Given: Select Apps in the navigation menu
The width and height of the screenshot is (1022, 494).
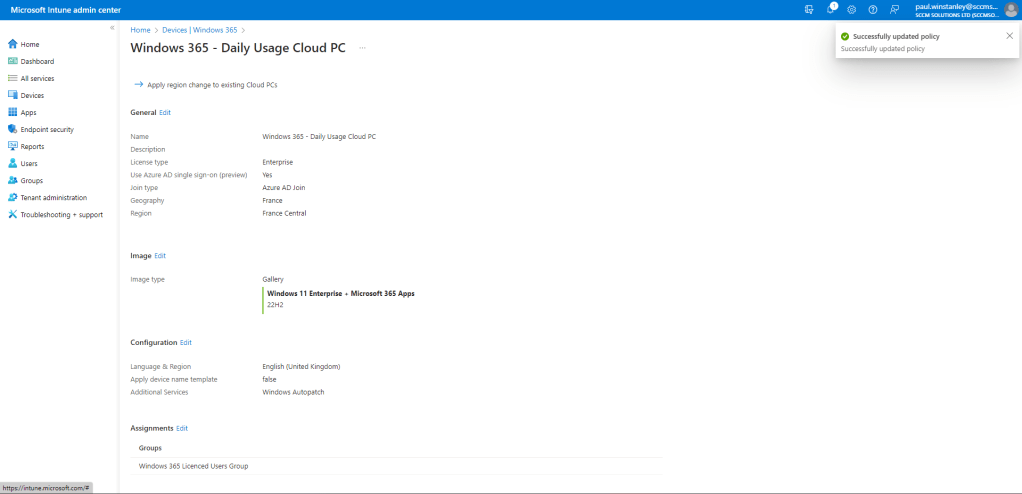Looking at the screenshot, I should tap(28, 112).
